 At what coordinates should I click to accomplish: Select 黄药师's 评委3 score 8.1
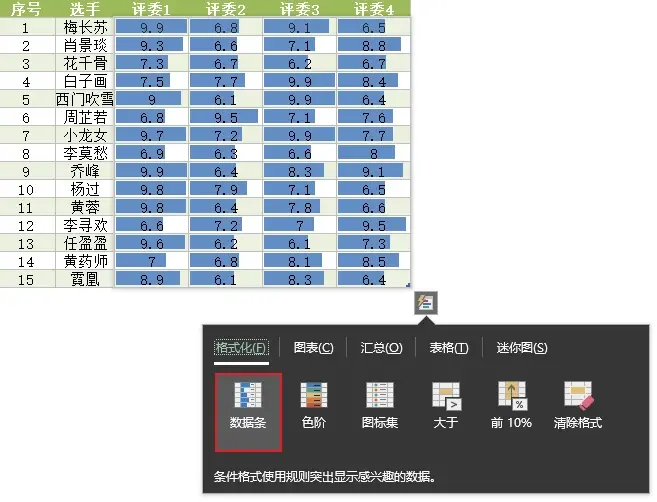pos(300,261)
